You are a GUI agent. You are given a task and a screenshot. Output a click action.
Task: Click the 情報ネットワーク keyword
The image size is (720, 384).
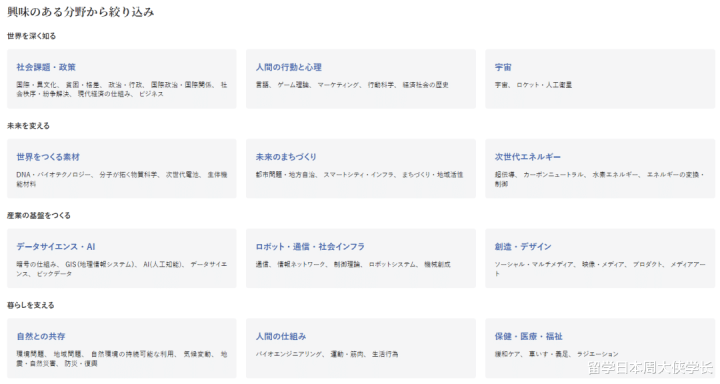pyautogui.click(x=301, y=264)
